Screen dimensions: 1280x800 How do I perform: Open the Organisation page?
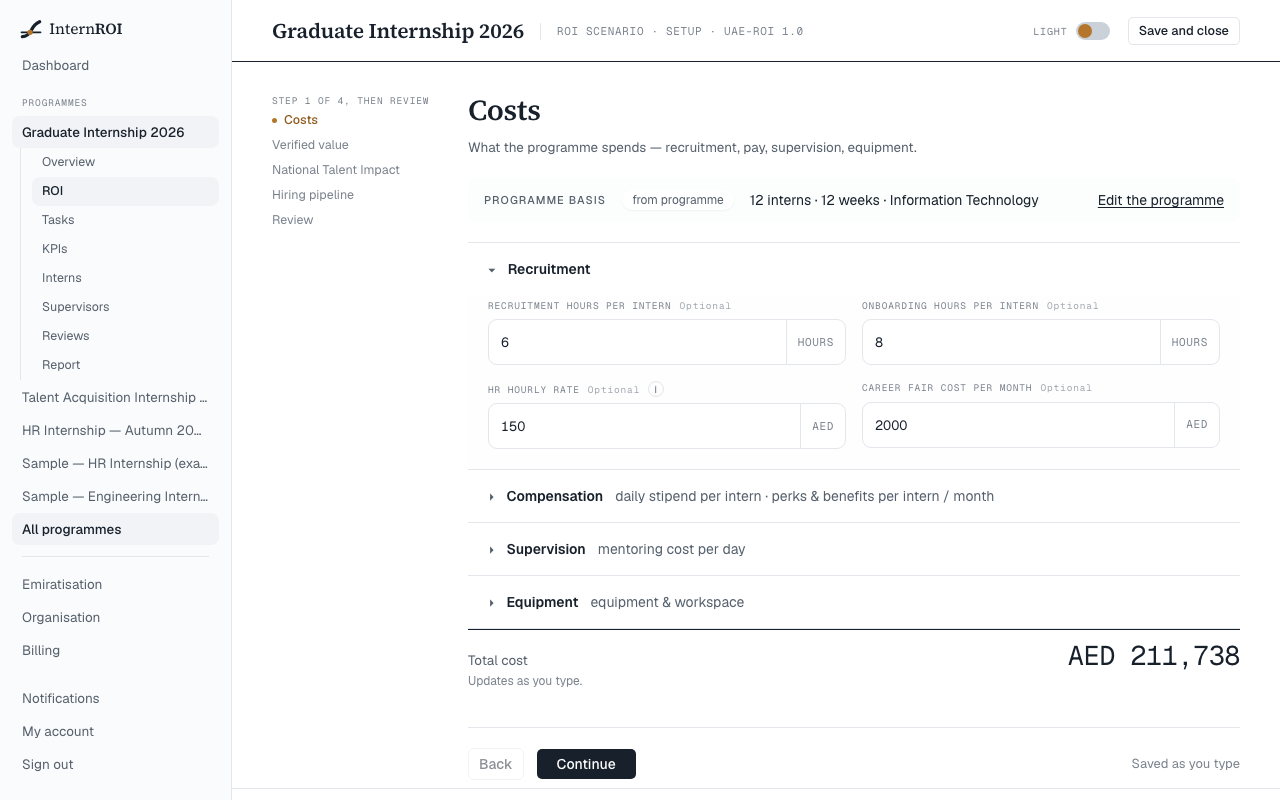pos(115,617)
